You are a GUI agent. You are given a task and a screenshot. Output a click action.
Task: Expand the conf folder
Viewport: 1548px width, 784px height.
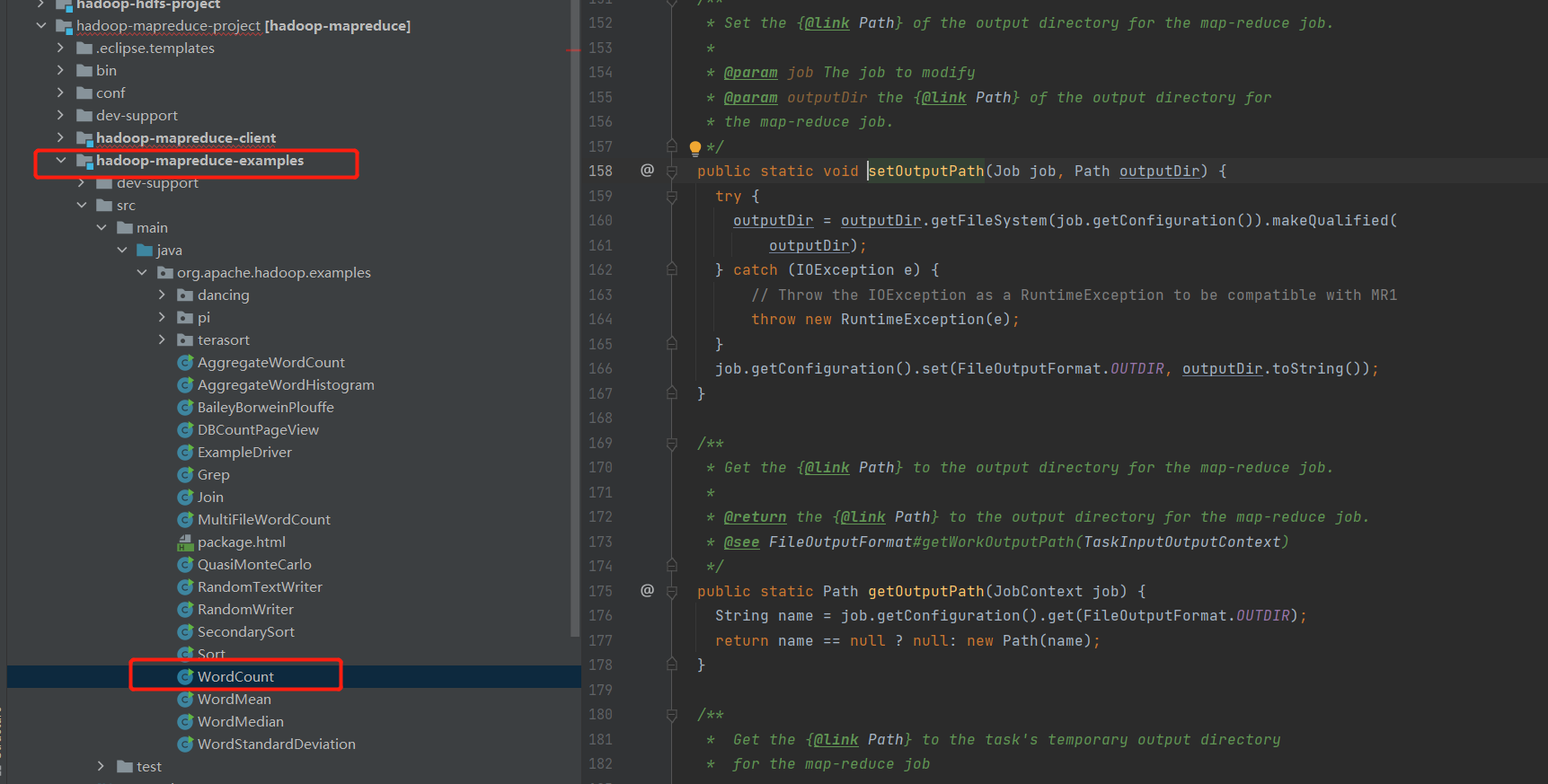coord(60,92)
